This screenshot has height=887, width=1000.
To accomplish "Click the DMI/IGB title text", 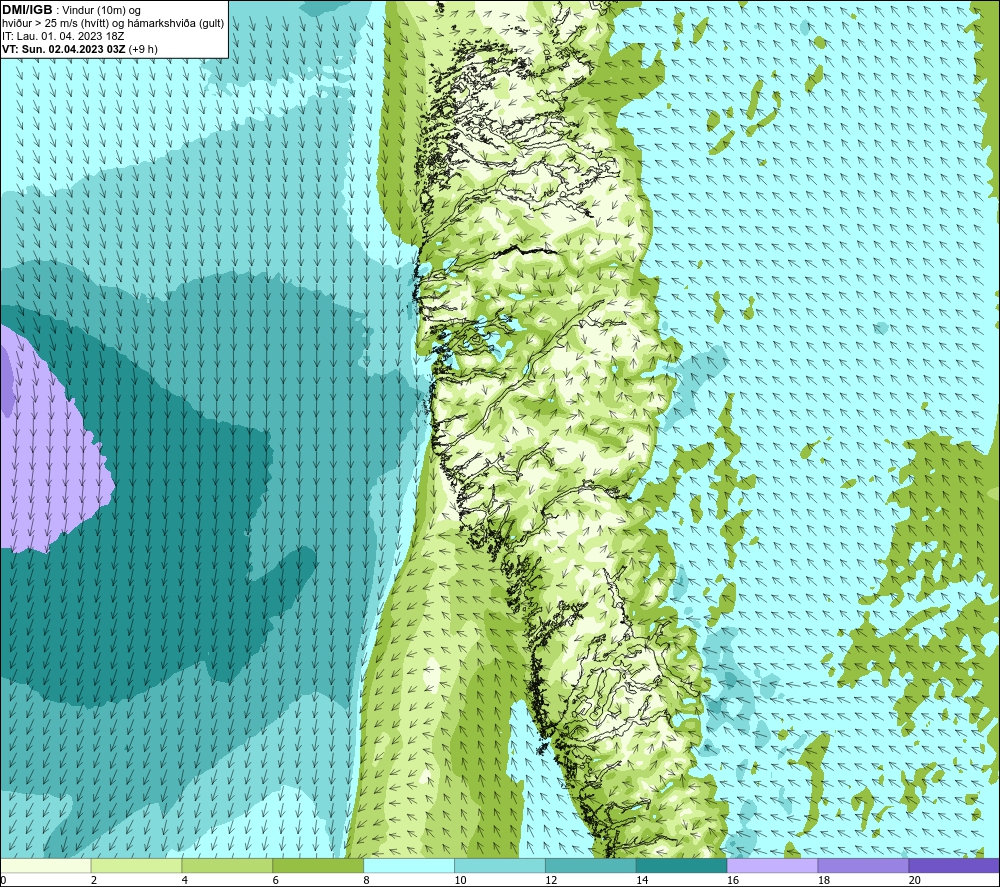I will (x=27, y=10).
